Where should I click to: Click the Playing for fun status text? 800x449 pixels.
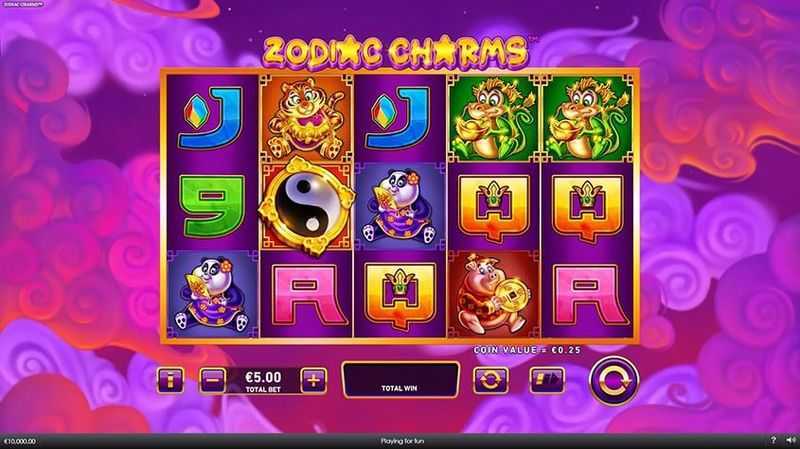click(x=402, y=441)
